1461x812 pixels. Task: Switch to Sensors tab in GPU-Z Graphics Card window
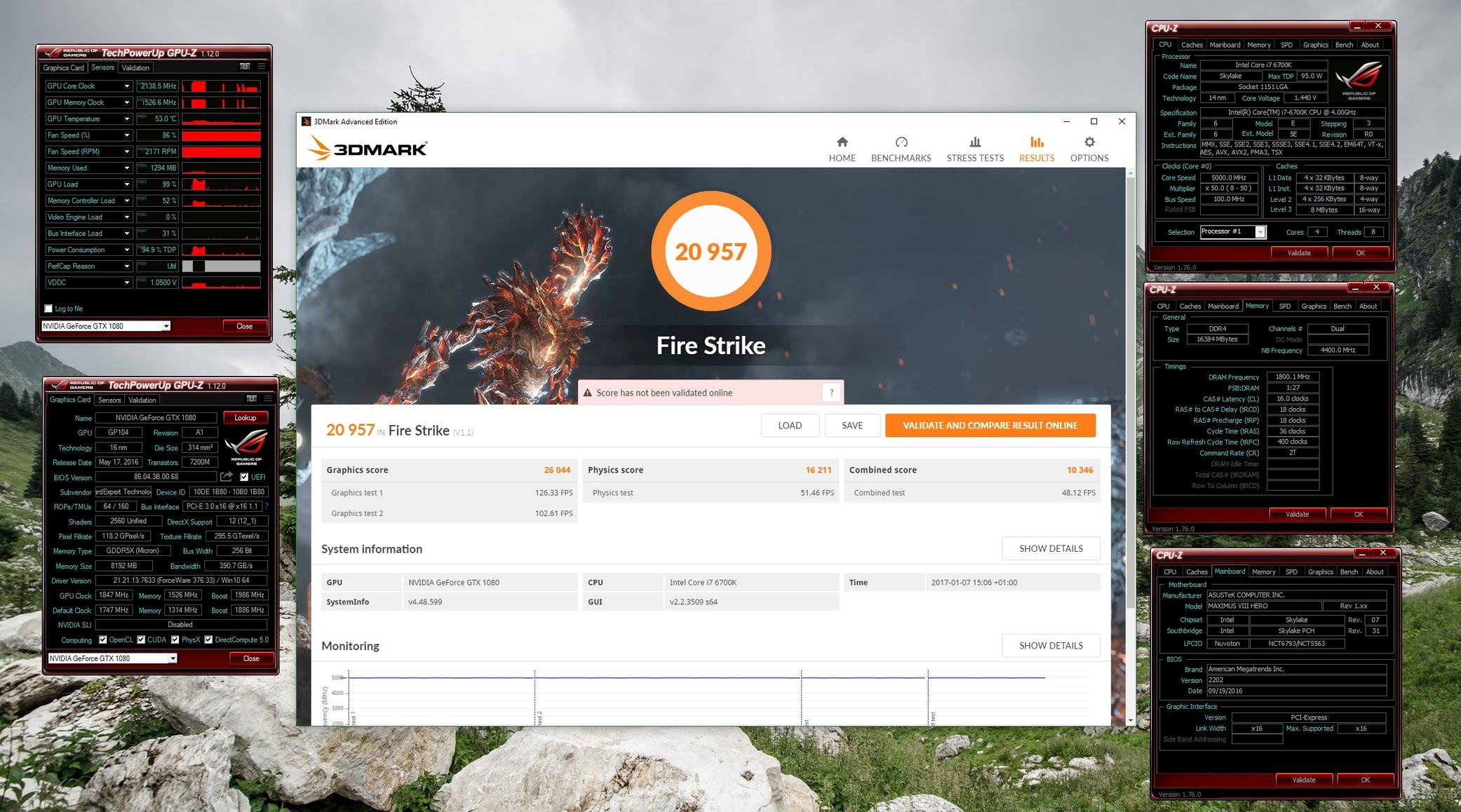[109, 400]
